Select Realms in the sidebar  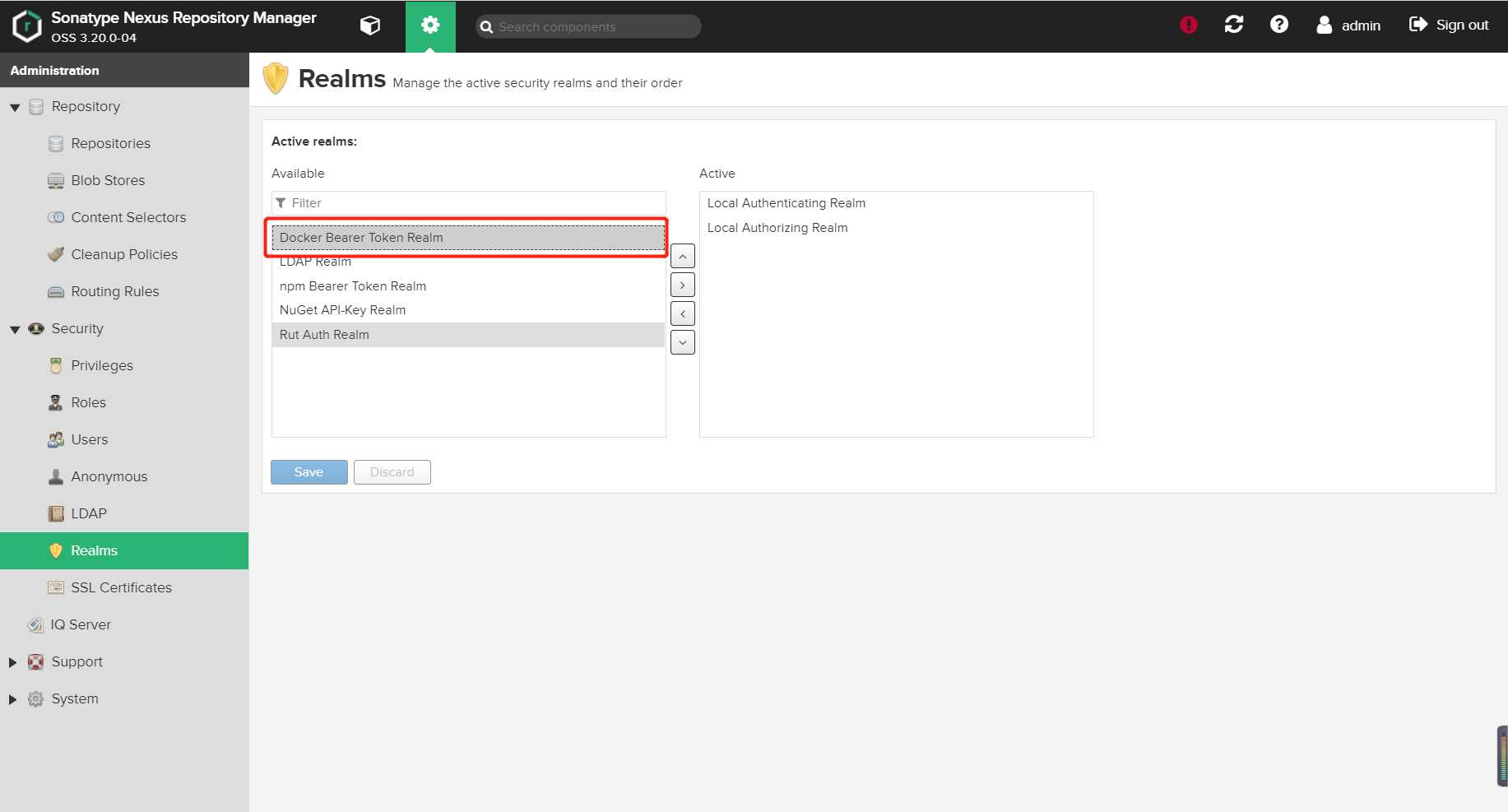[124, 550]
